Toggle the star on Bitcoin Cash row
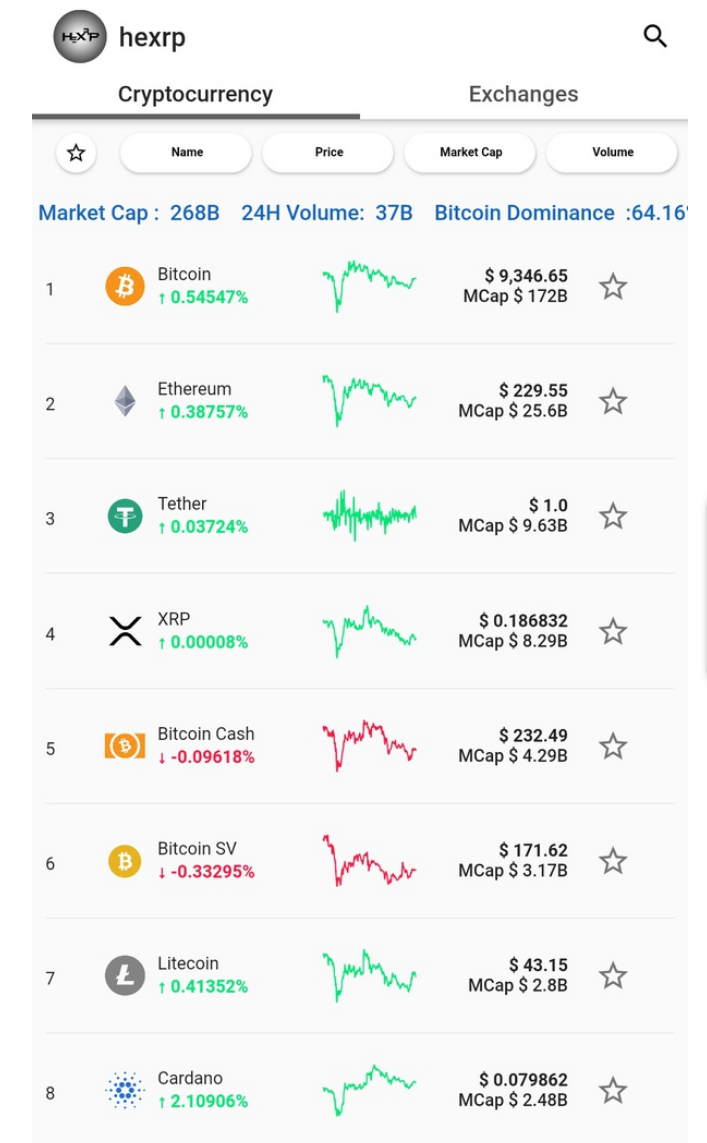Image resolution: width=707 pixels, height=1143 pixels. [x=613, y=746]
